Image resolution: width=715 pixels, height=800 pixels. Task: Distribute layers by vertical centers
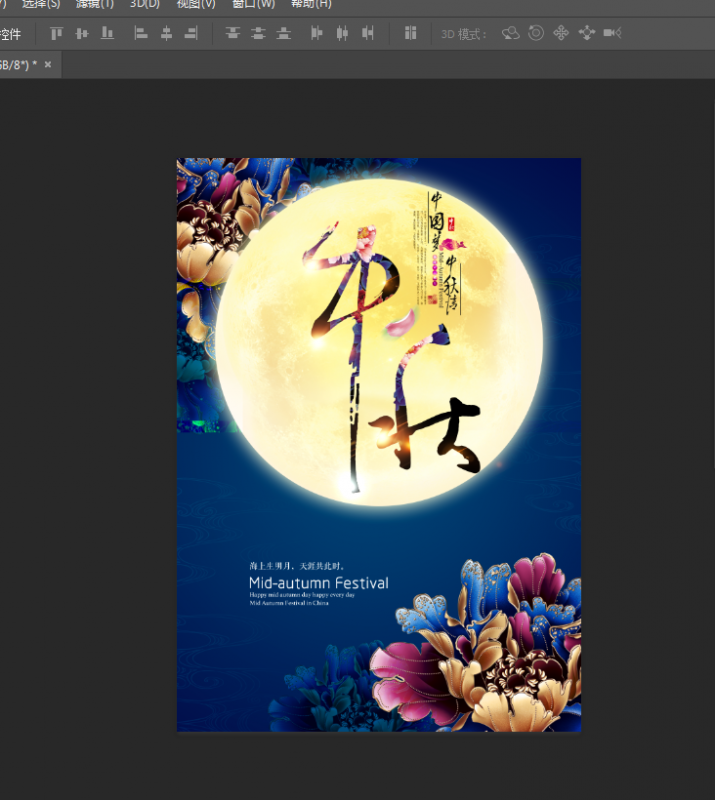(x=258, y=34)
